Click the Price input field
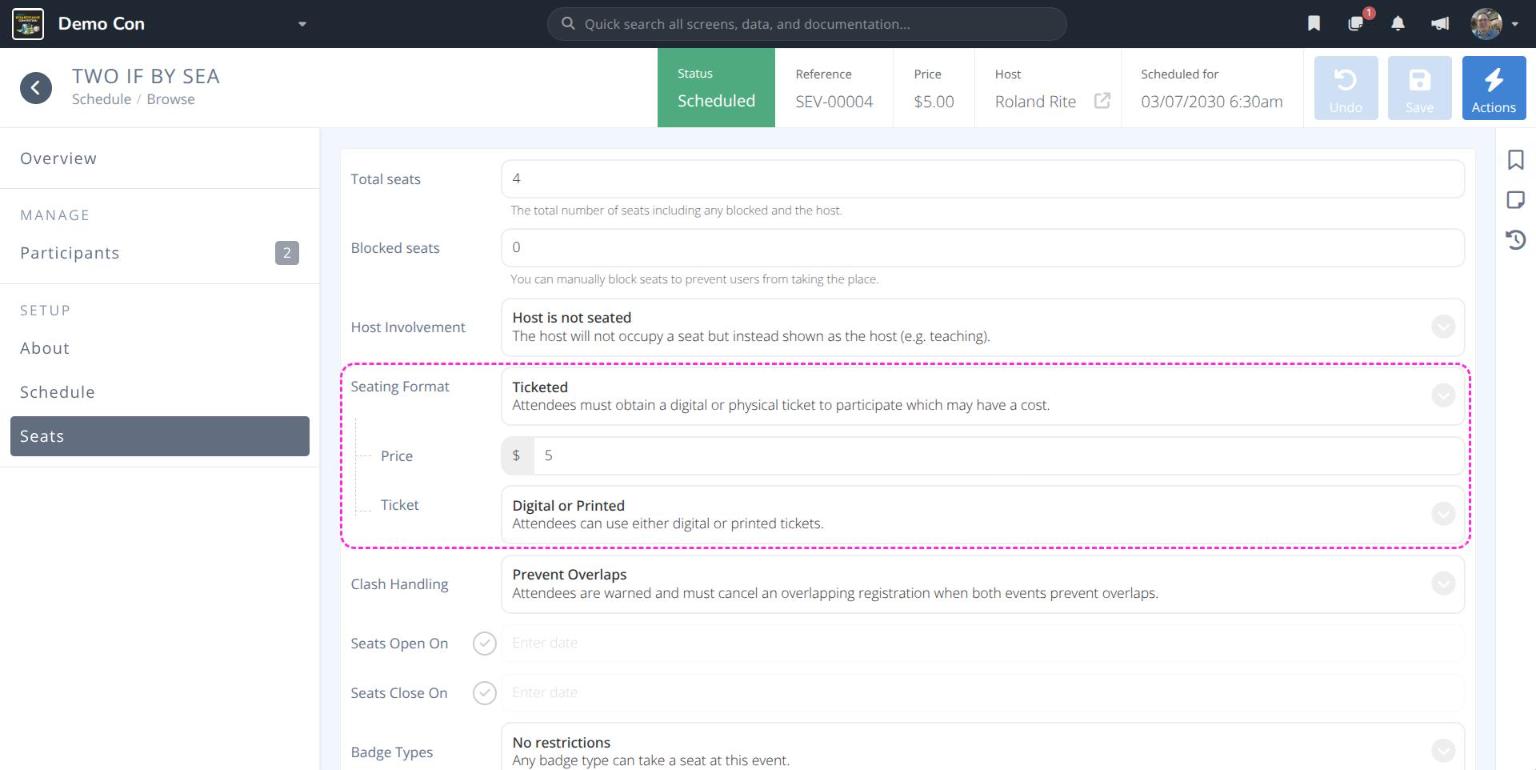This screenshot has width=1536, height=770. (999, 456)
